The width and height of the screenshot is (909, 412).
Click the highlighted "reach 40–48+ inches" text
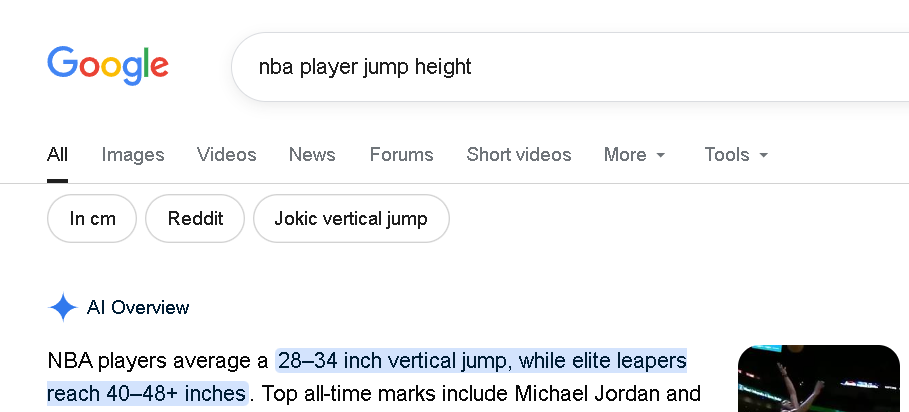[x=146, y=392]
